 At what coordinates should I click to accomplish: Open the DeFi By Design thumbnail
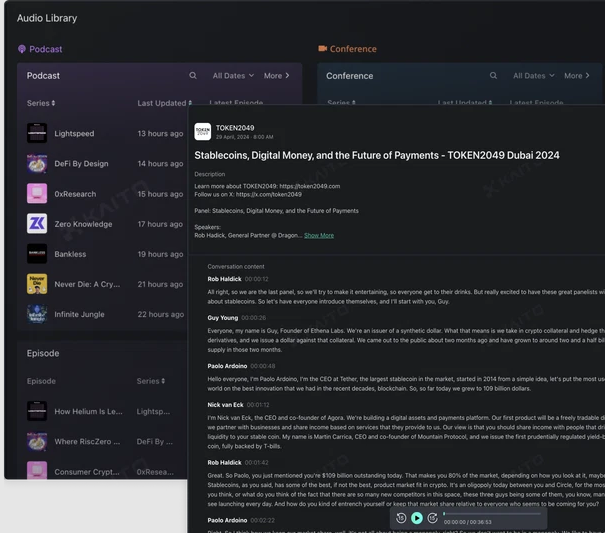37,163
